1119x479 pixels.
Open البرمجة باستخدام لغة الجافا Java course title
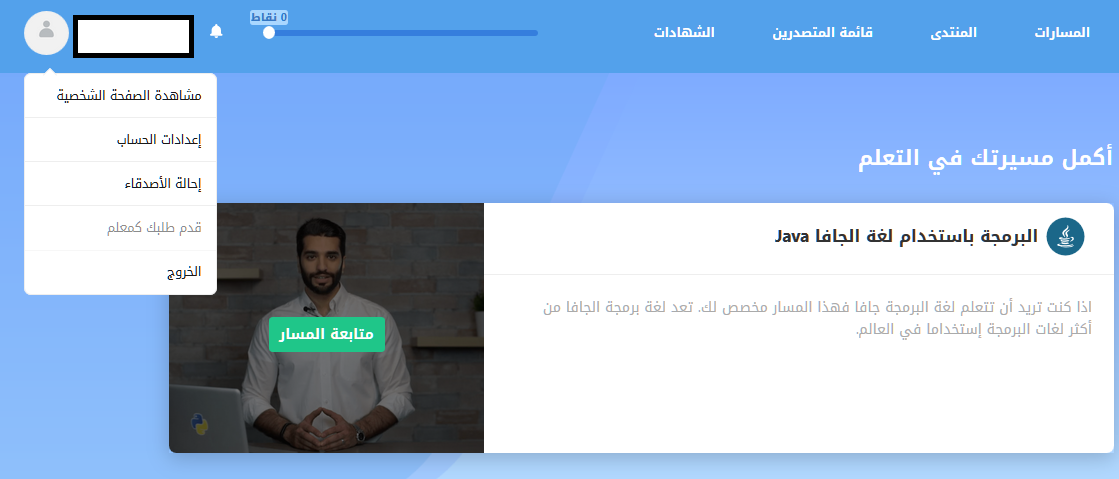pos(906,237)
